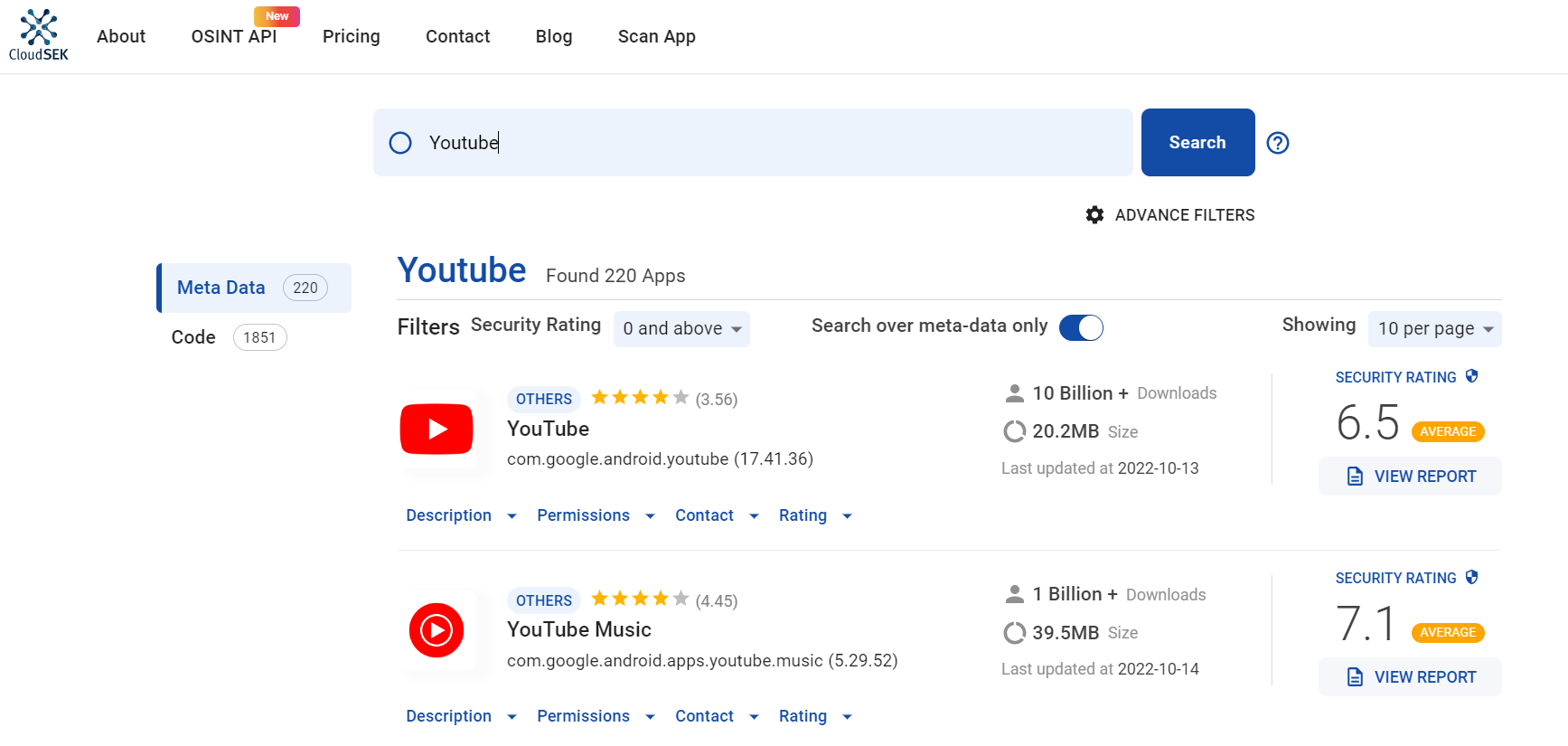The height and width of the screenshot is (746, 1568).
Task: Expand Description for YouTube Music
Action: tap(461, 716)
